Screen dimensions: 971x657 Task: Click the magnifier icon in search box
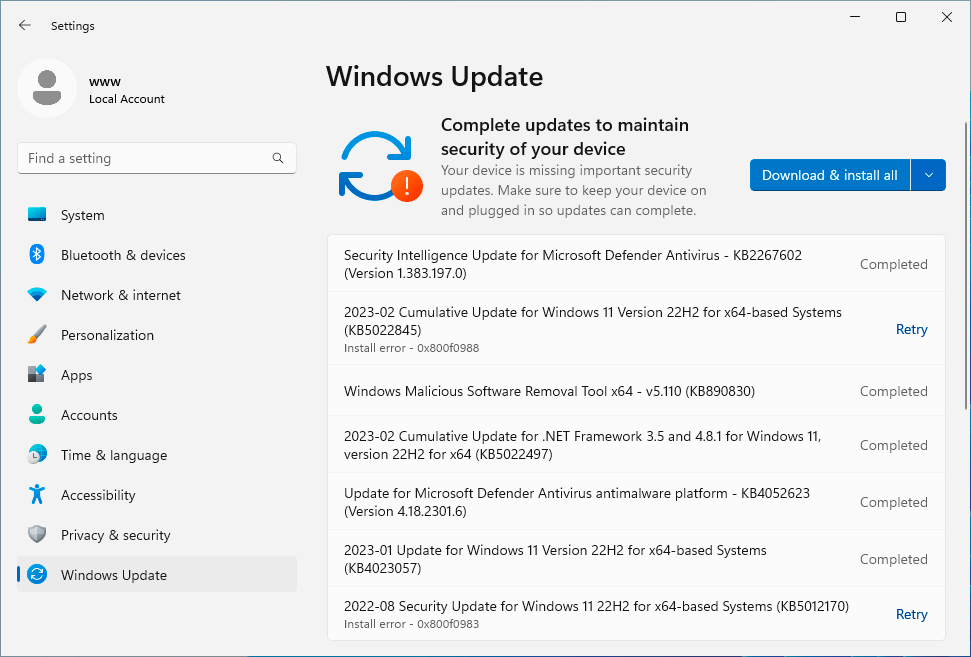pos(278,158)
